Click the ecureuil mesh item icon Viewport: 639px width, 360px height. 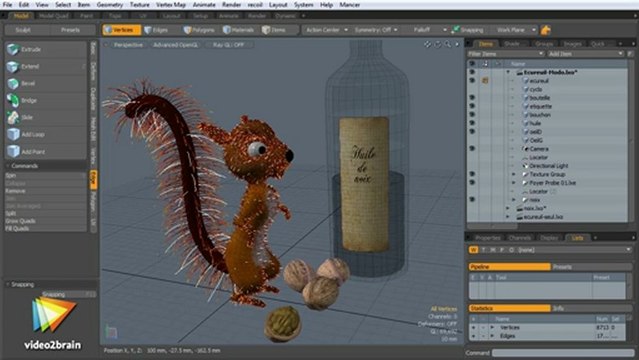tap(525, 81)
